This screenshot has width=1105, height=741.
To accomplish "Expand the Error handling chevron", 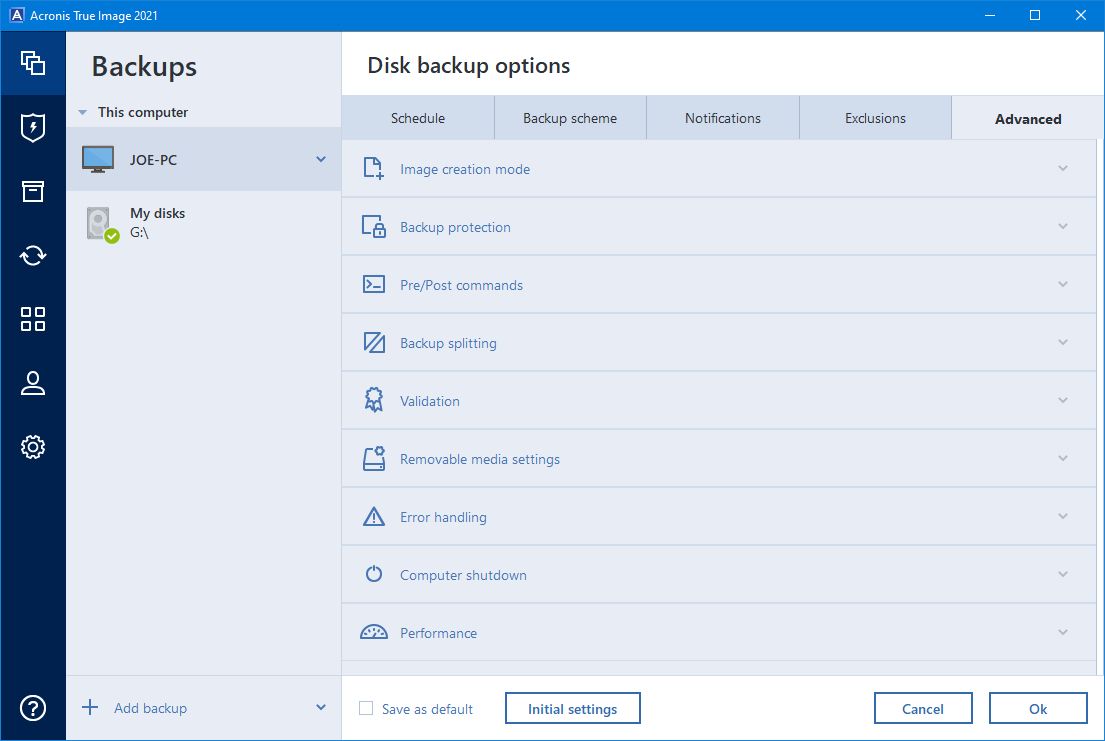I will [x=1063, y=516].
